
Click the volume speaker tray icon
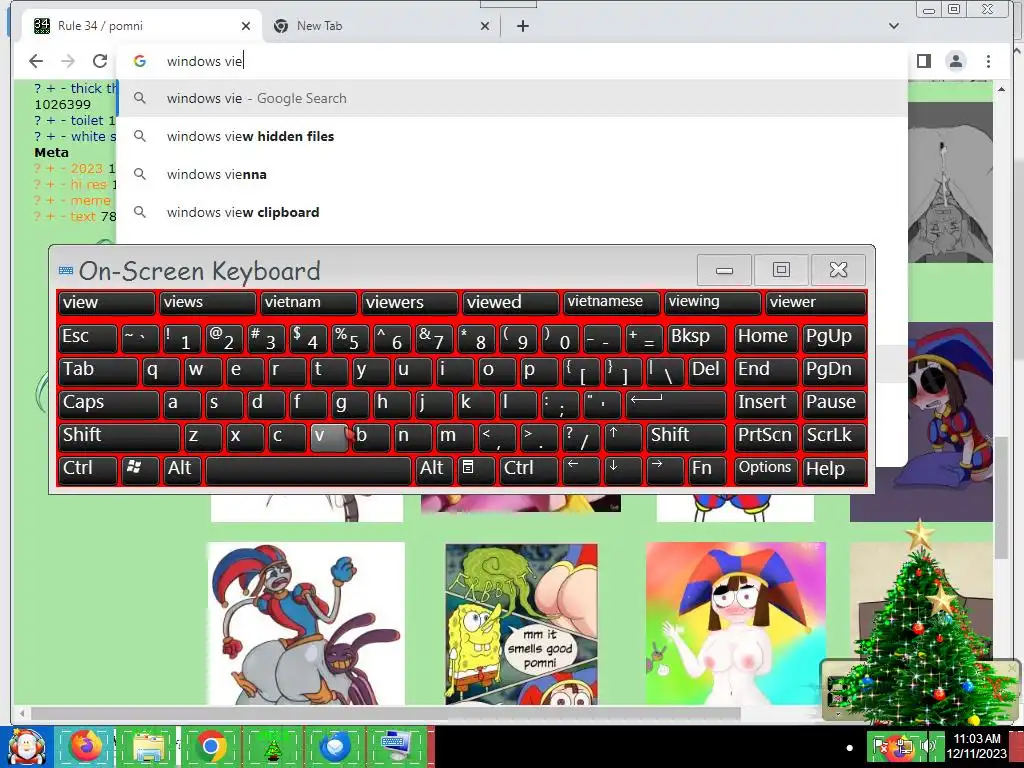(x=928, y=745)
